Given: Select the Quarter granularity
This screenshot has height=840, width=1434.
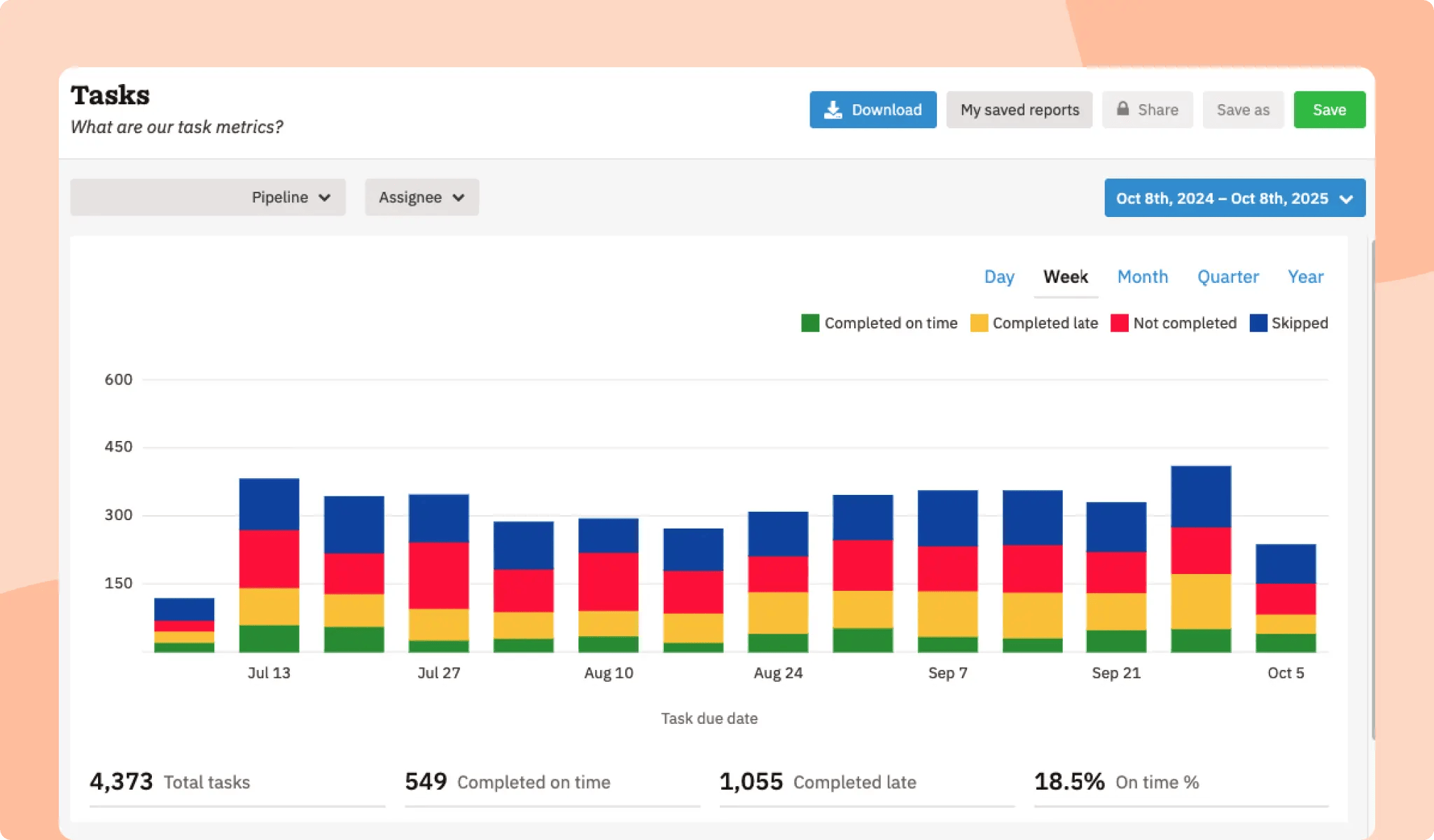Looking at the screenshot, I should [1228, 276].
